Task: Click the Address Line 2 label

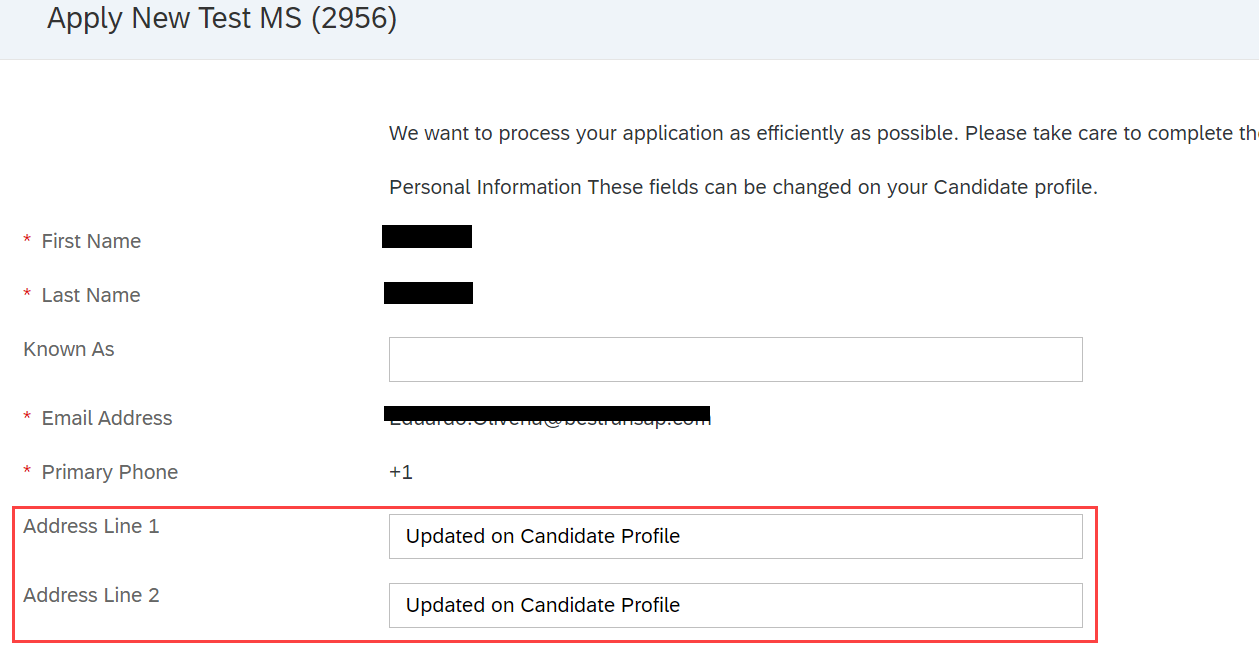Action: (91, 595)
